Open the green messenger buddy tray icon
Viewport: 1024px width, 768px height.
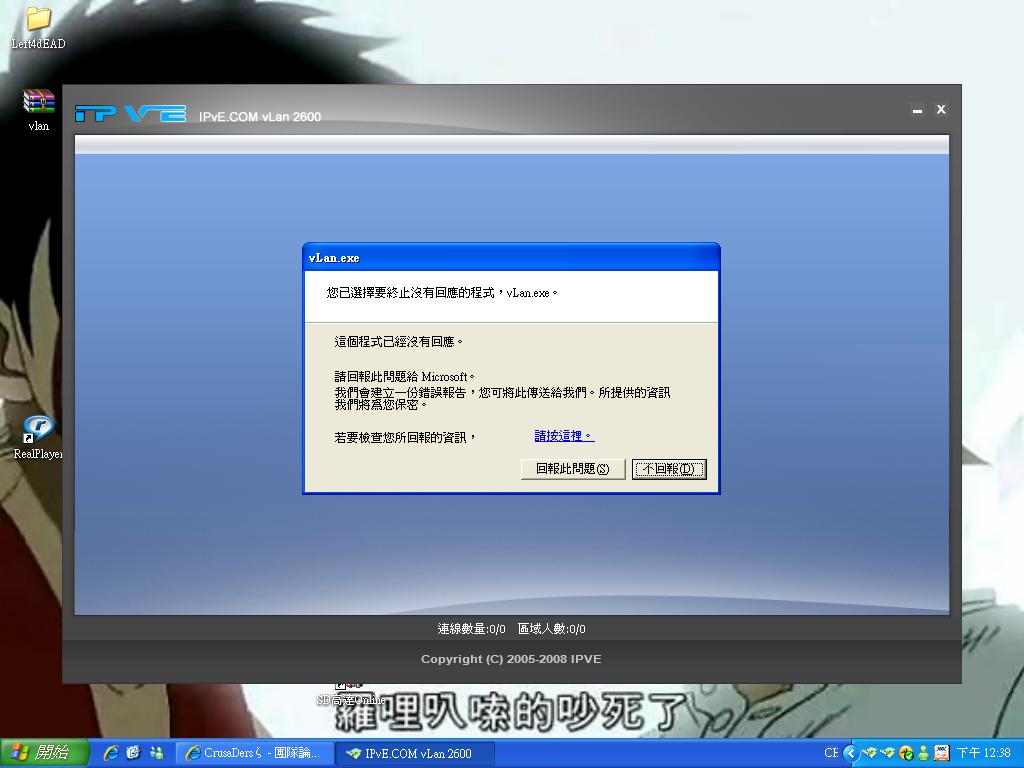(923, 753)
